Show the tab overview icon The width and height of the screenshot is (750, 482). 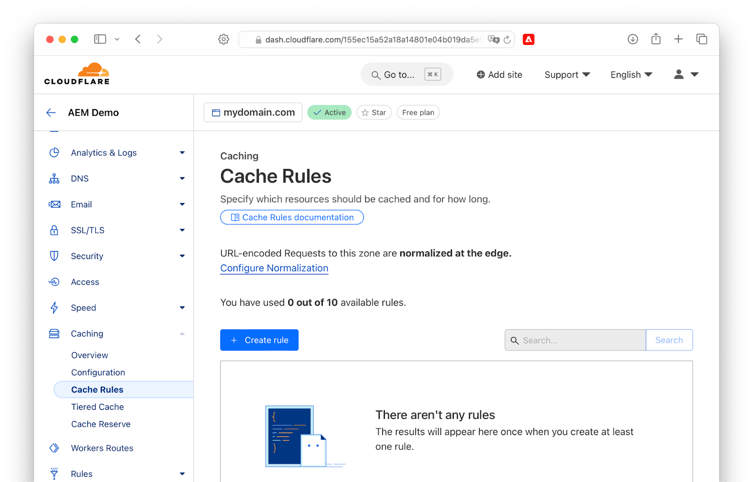[701, 39]
